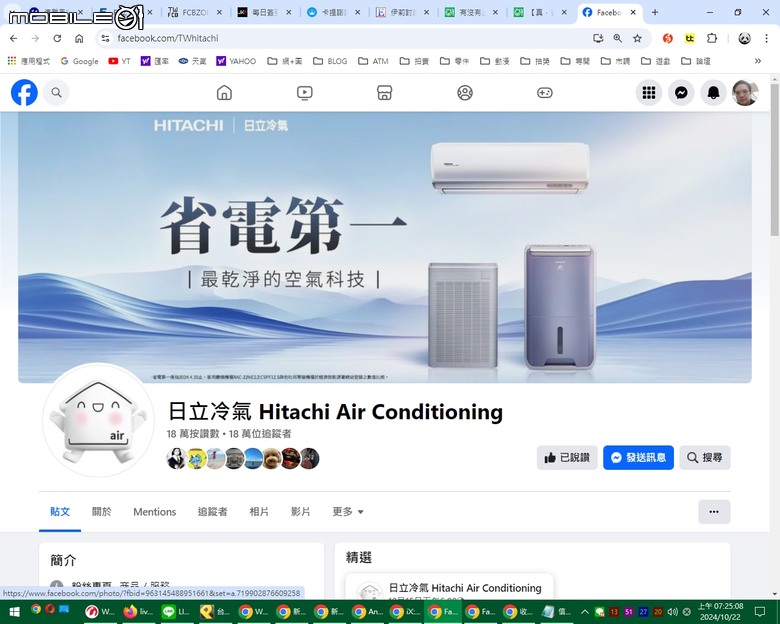Open the LINE taskbar item
Viewport: 780px width, 624px height.
[x=176, y=612]
